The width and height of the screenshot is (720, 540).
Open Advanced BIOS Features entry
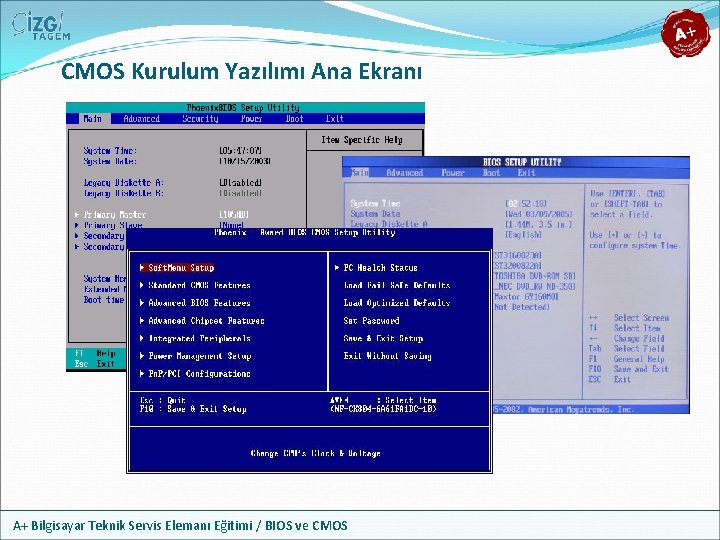pyautogui.click(x=199, y=303)
